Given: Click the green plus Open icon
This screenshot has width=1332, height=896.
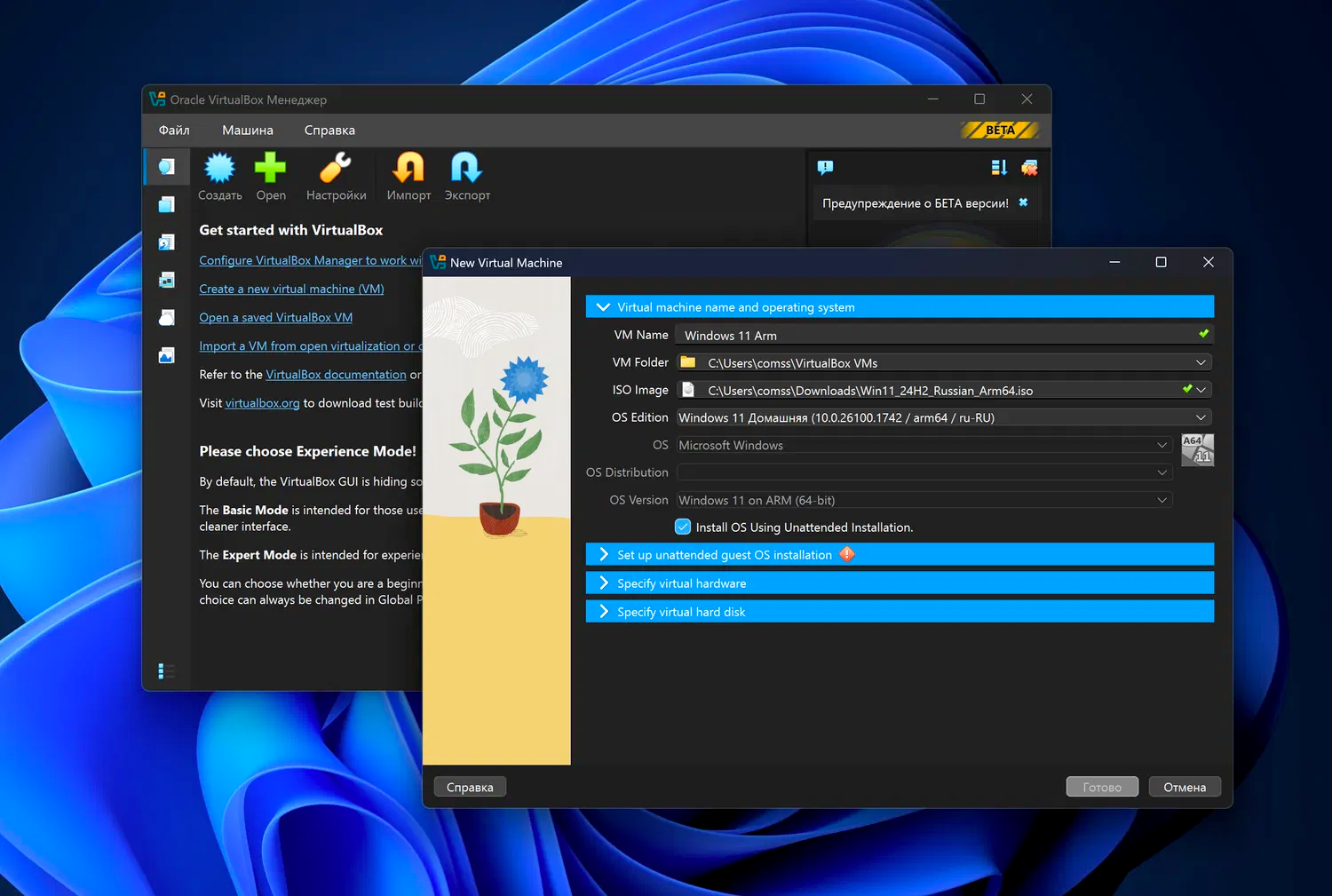Looking at the screenshot, I should [271, 169].
